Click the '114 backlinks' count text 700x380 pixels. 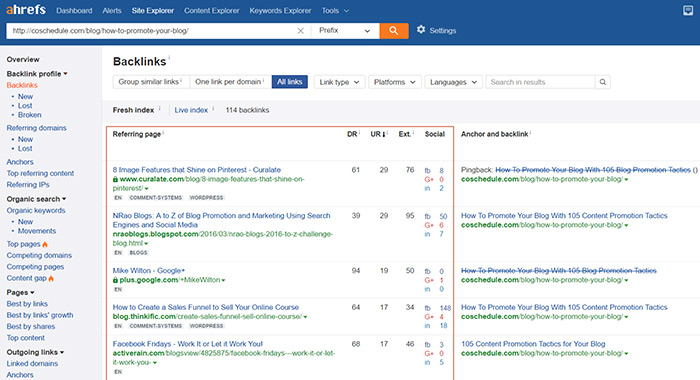coord(247,110)
